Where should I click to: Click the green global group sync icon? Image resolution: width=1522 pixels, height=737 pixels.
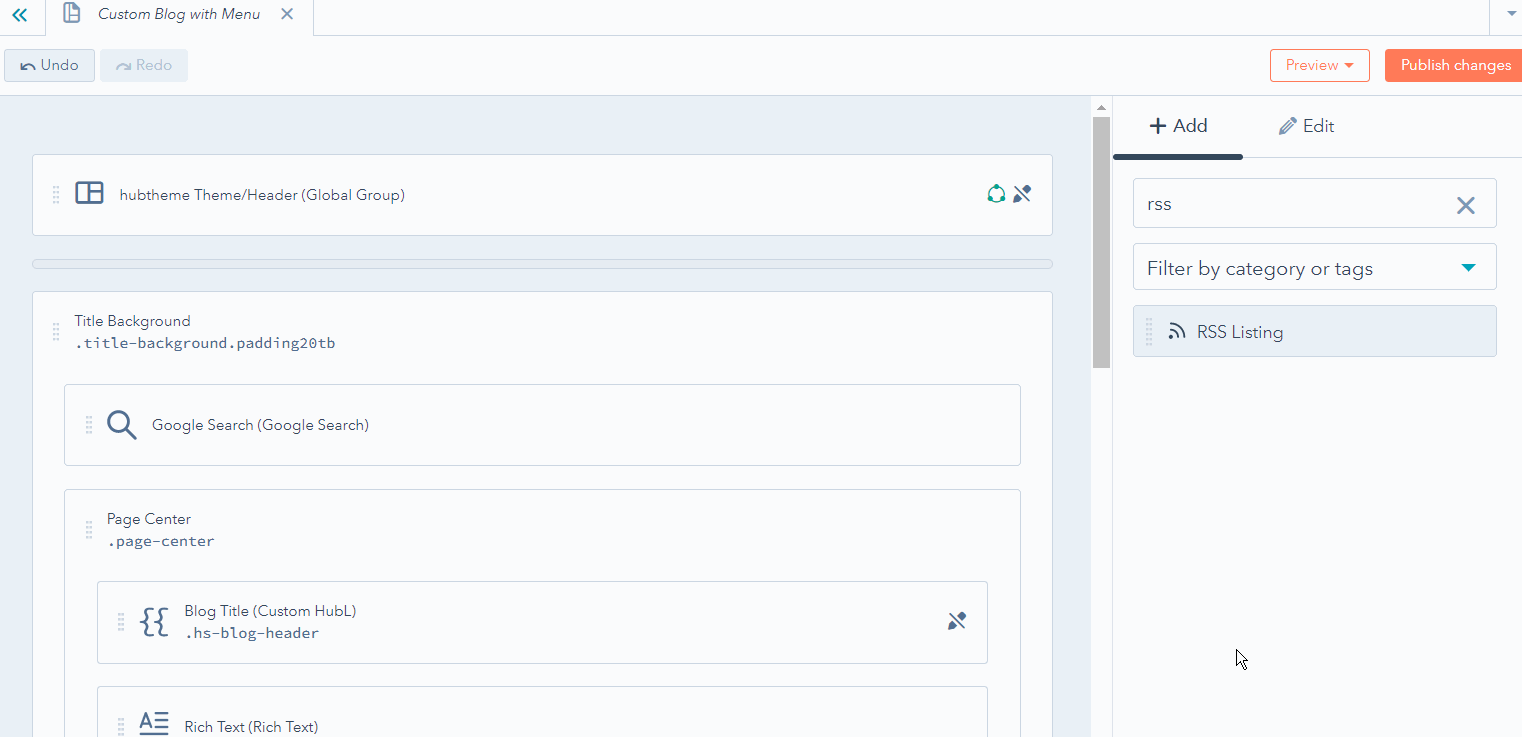pos(995,194)
